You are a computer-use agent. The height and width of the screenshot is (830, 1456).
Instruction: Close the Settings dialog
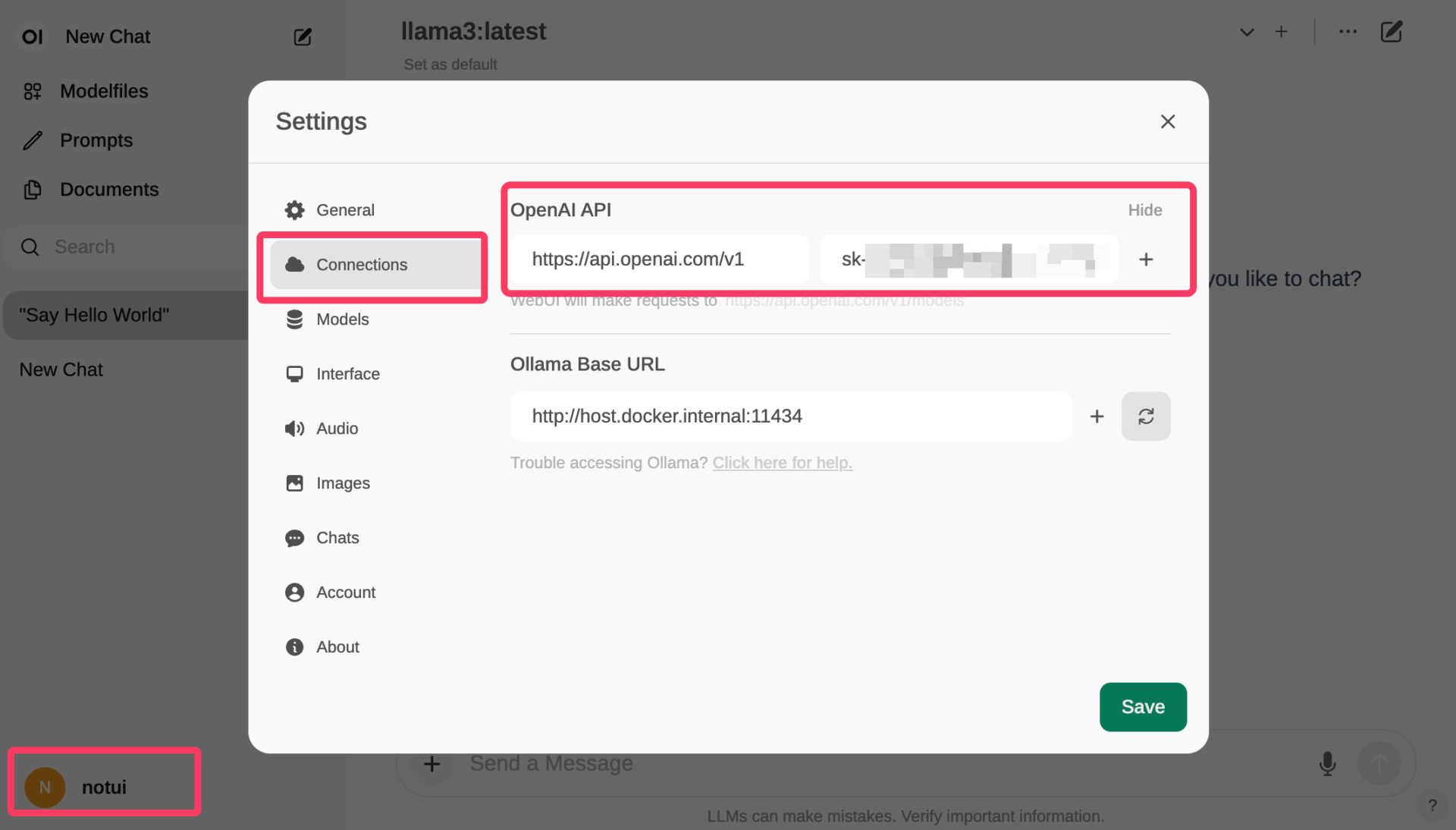tap(1167, 121)
